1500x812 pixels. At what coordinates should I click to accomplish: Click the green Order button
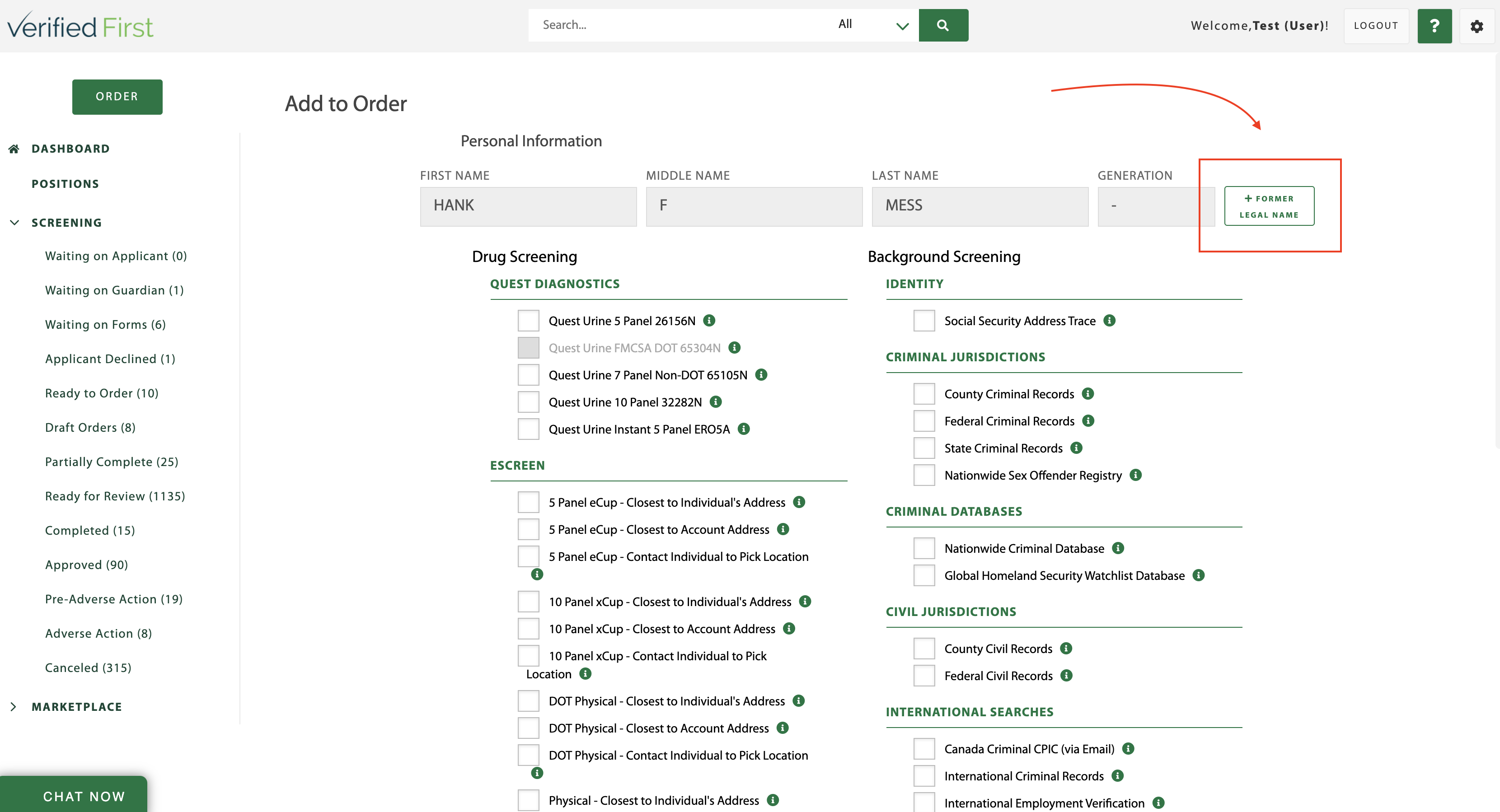pos(117,97)
